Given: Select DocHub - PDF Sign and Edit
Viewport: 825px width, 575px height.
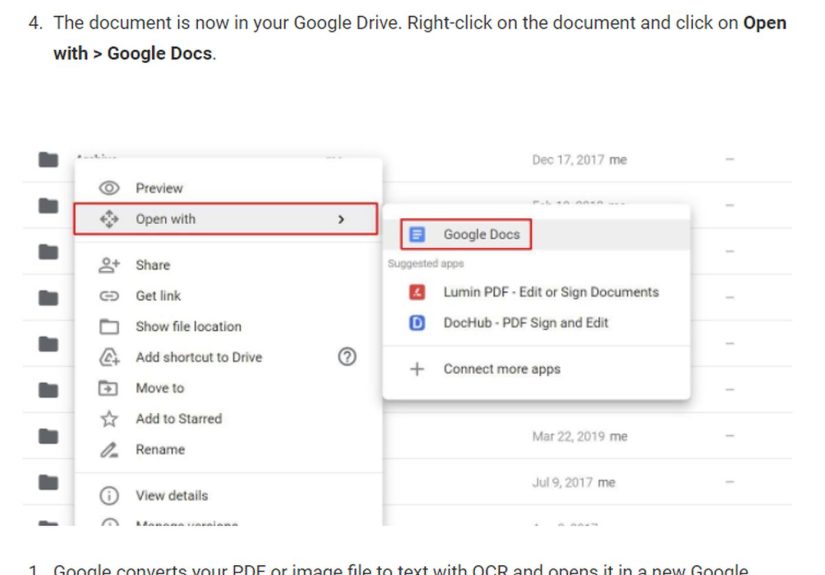Looking at the screenshot, I should coord(525,323).
